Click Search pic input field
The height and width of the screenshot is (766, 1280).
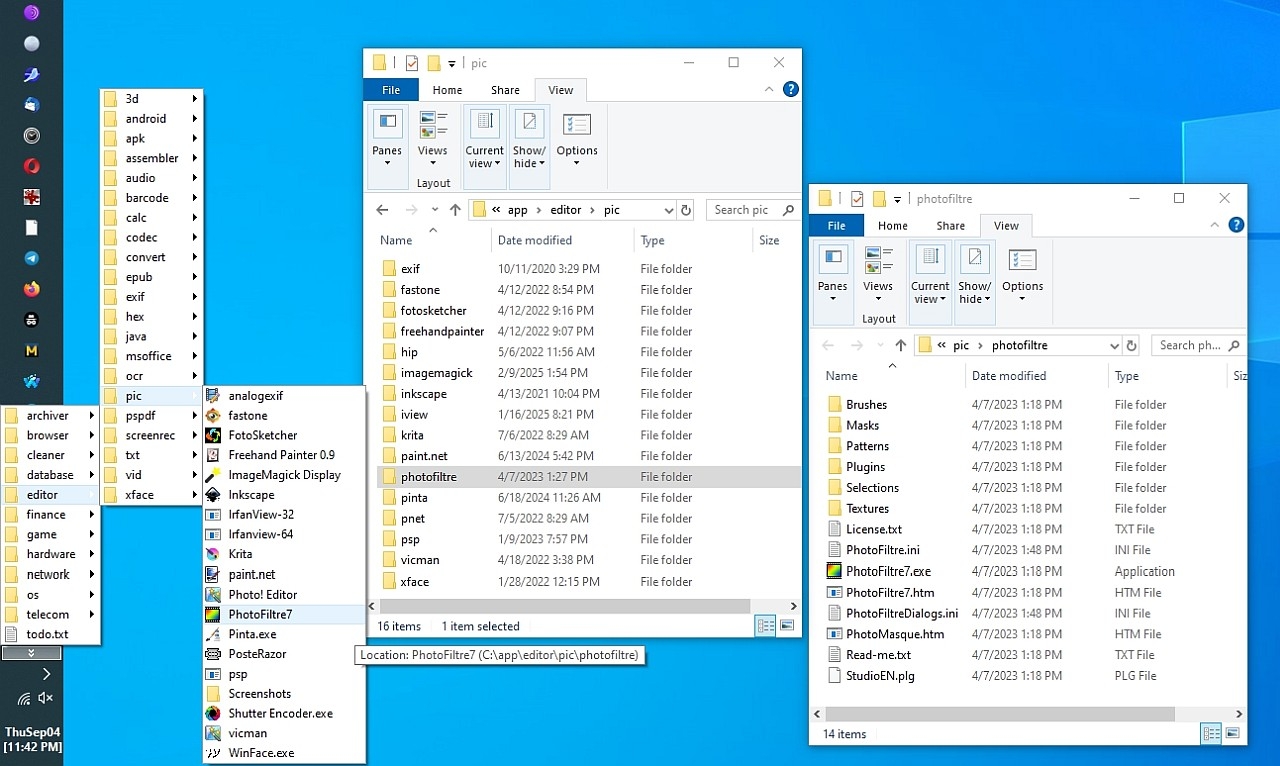pos(751,210)
